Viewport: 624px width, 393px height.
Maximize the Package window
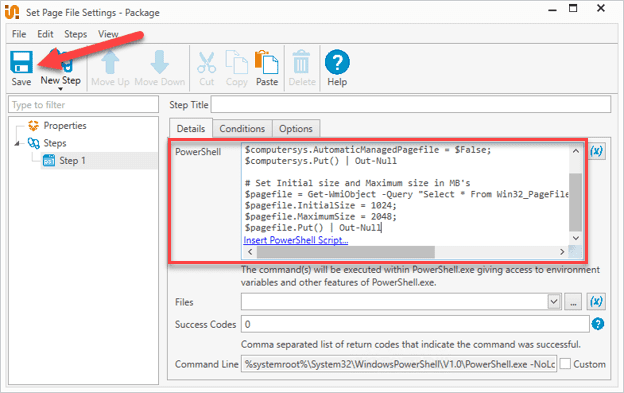tap(573, 8)
